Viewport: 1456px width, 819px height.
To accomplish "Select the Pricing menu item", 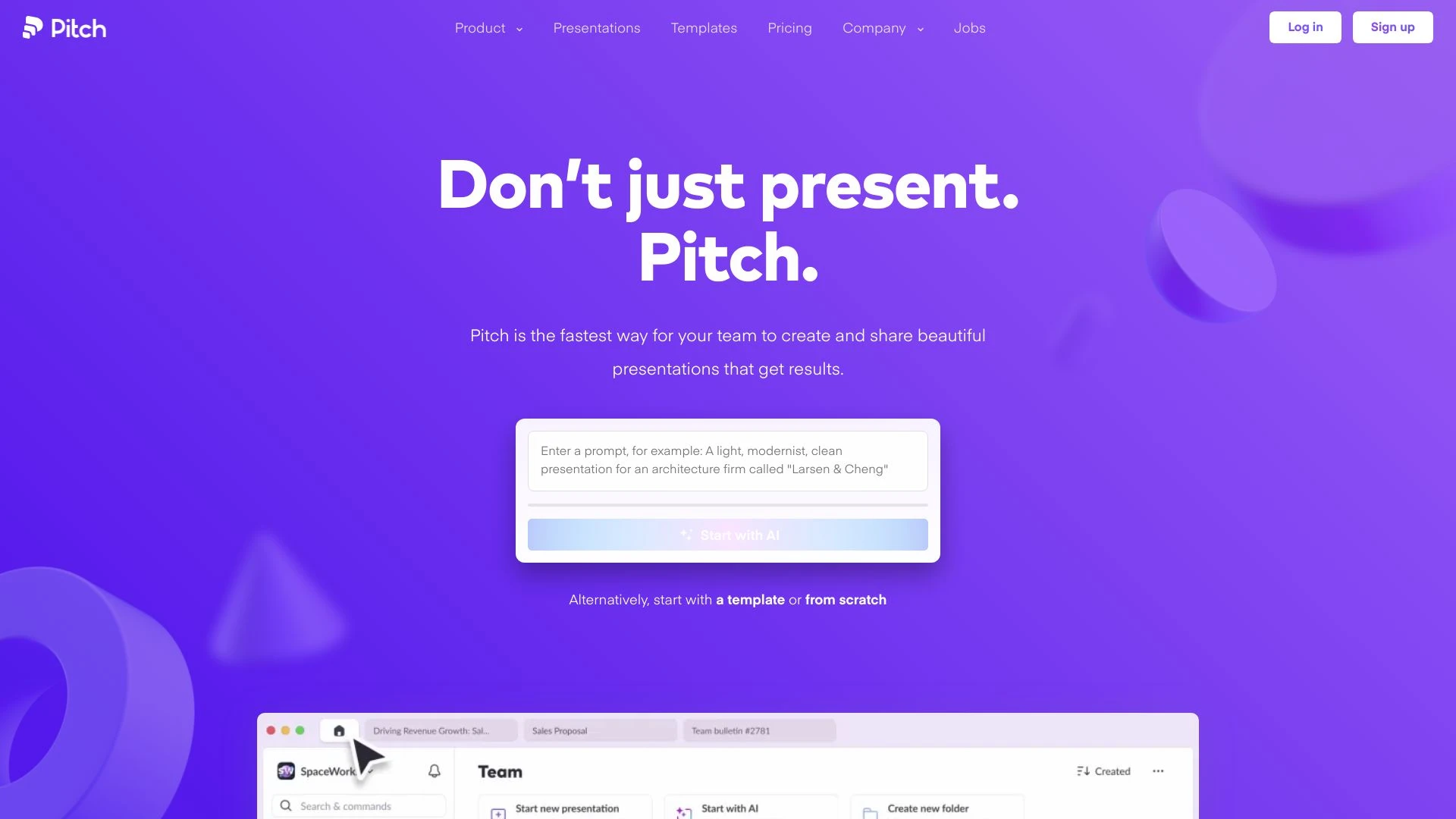I will pyautogui.click(x=789, y=27).
